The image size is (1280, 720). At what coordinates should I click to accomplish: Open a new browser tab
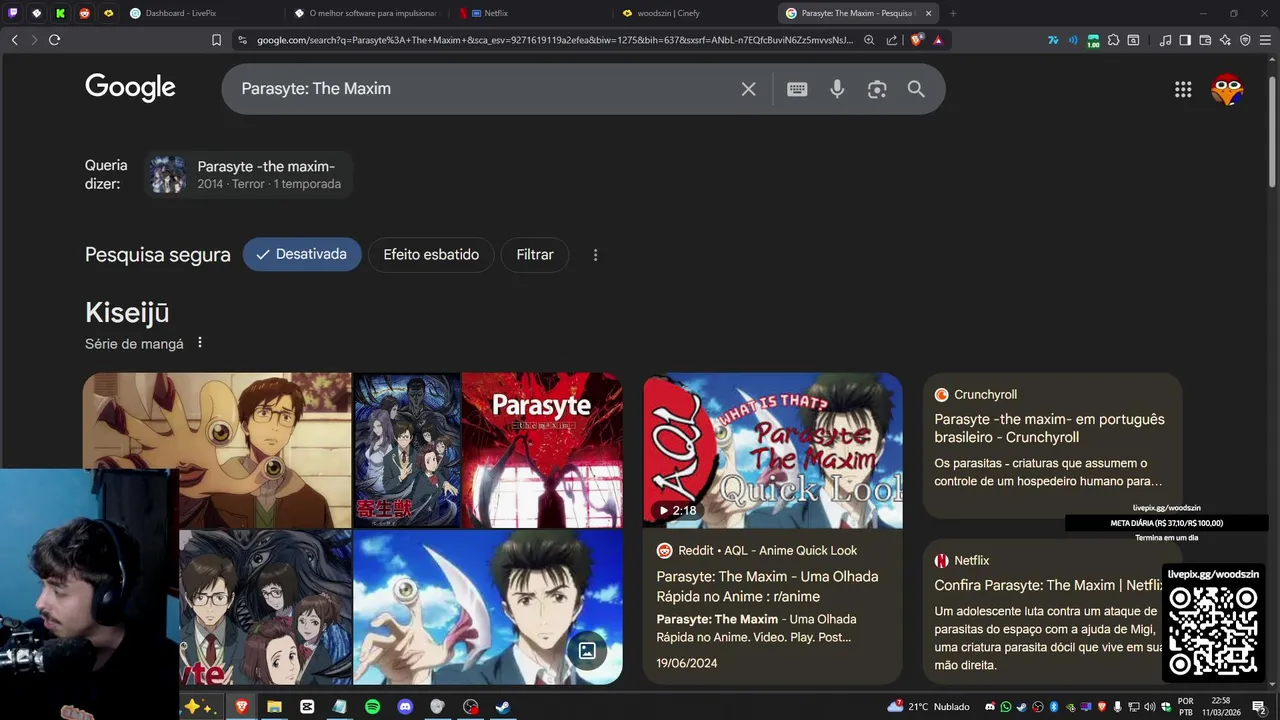[953, 13]
